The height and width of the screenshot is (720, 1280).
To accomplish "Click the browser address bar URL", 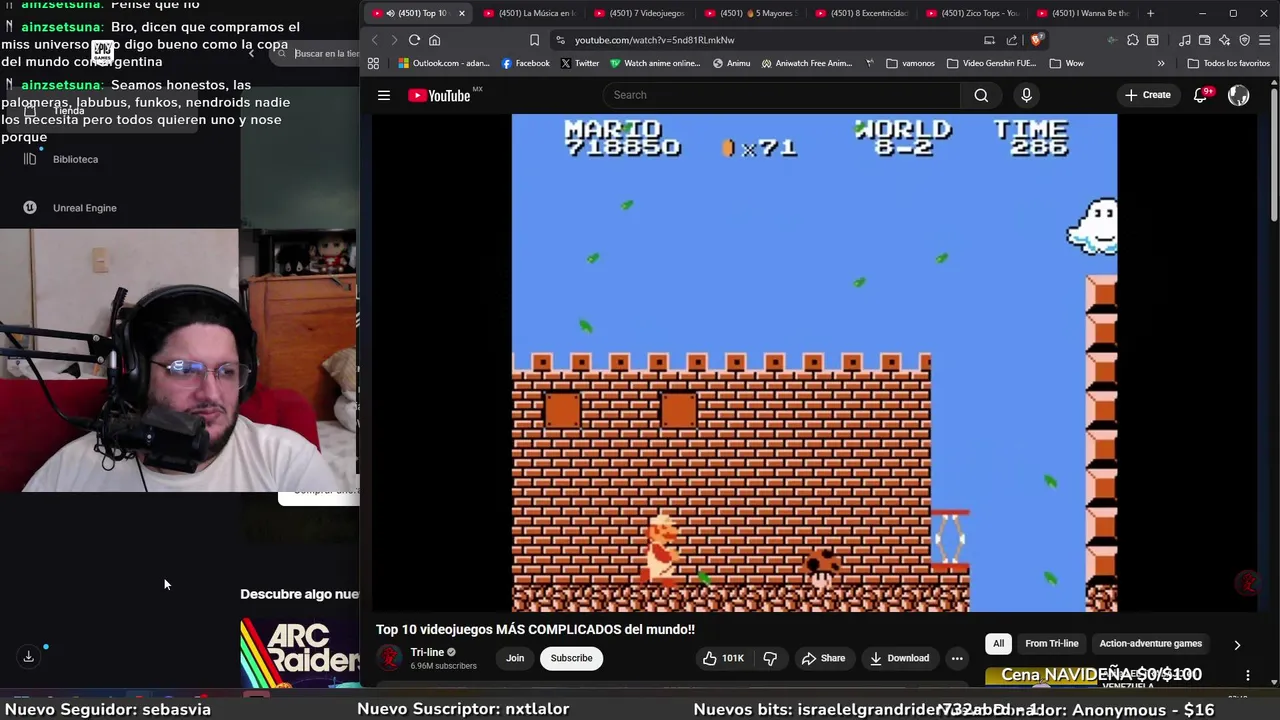I will [x=654, y=40].
